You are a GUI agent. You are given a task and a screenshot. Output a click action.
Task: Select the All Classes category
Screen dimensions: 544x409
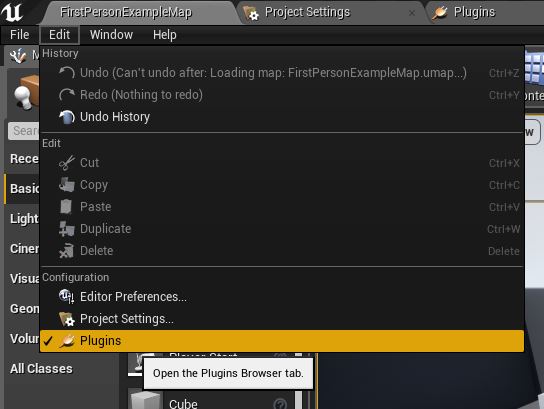point(41,369)
